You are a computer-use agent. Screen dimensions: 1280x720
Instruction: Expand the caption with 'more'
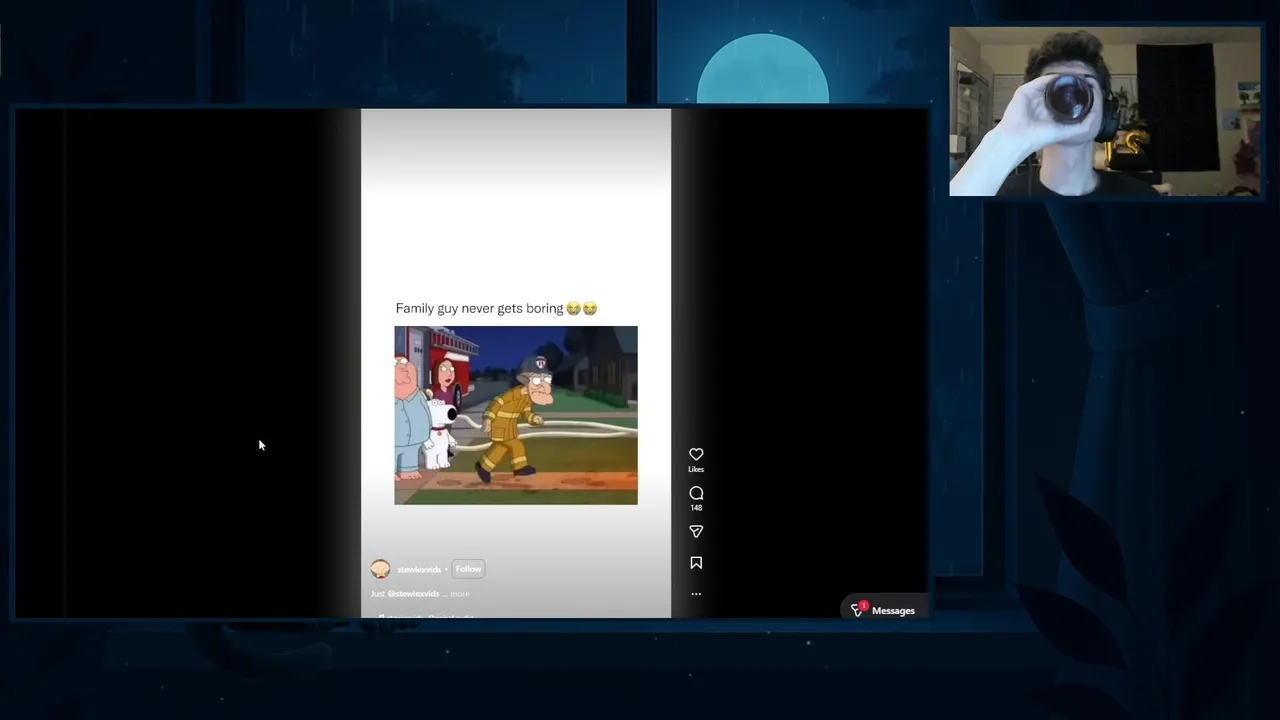[459, 594]
